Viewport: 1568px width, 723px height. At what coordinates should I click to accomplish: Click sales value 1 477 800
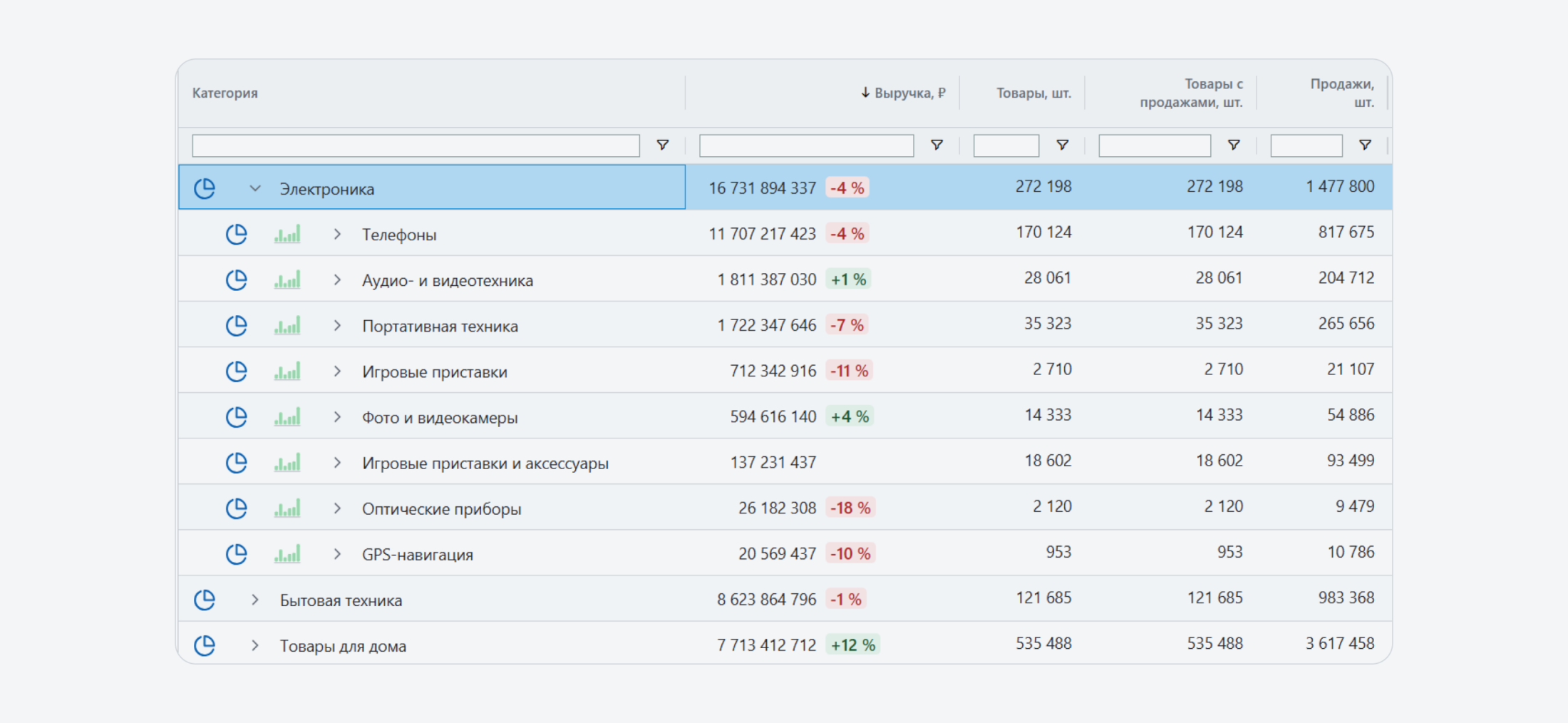click(x=1340, y=186)
